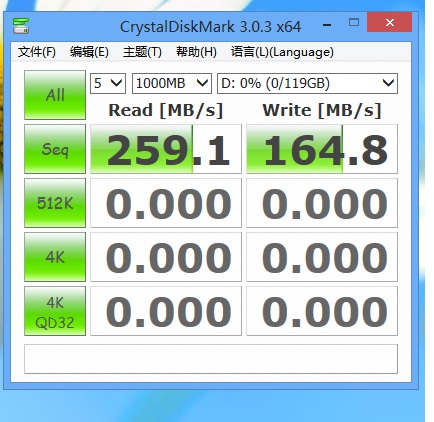Select the 4K QD32 read result 0.000
The height and width of the screenshot is (422, 434).
(166, 311)
